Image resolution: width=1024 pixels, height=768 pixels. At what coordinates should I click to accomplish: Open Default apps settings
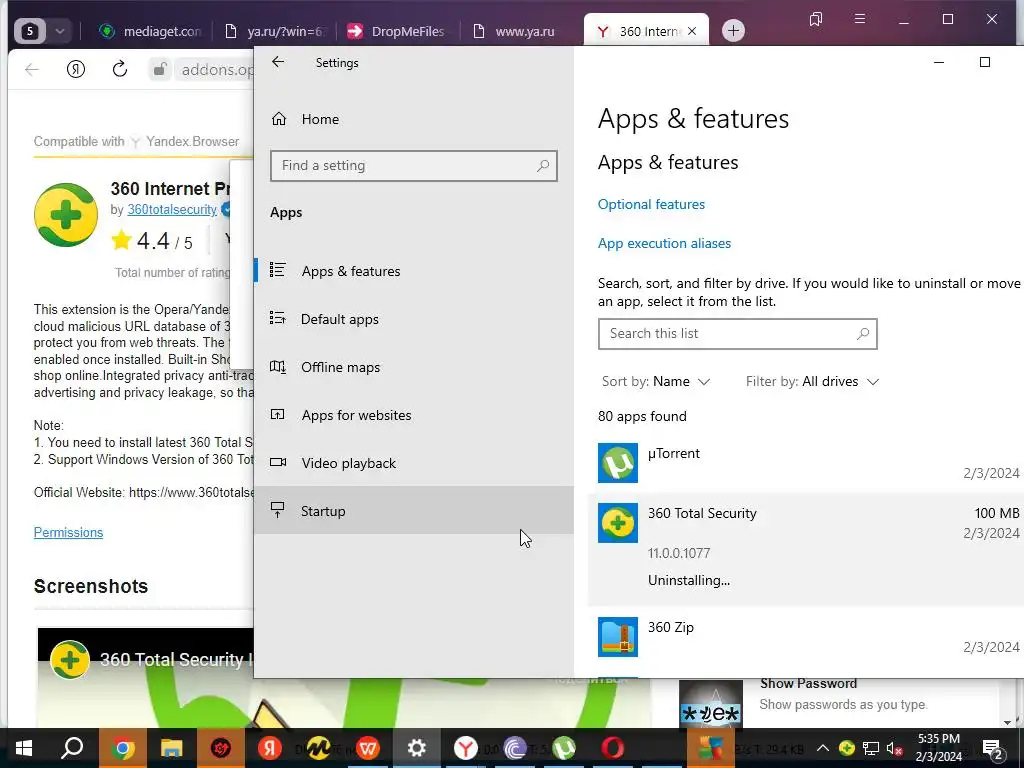point(414,319)
